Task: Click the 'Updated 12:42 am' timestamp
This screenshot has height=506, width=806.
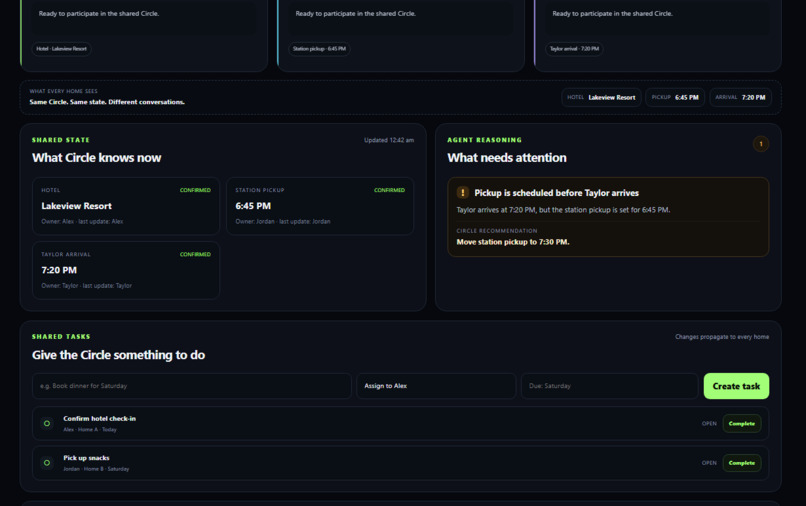Action: click(389, 140)
